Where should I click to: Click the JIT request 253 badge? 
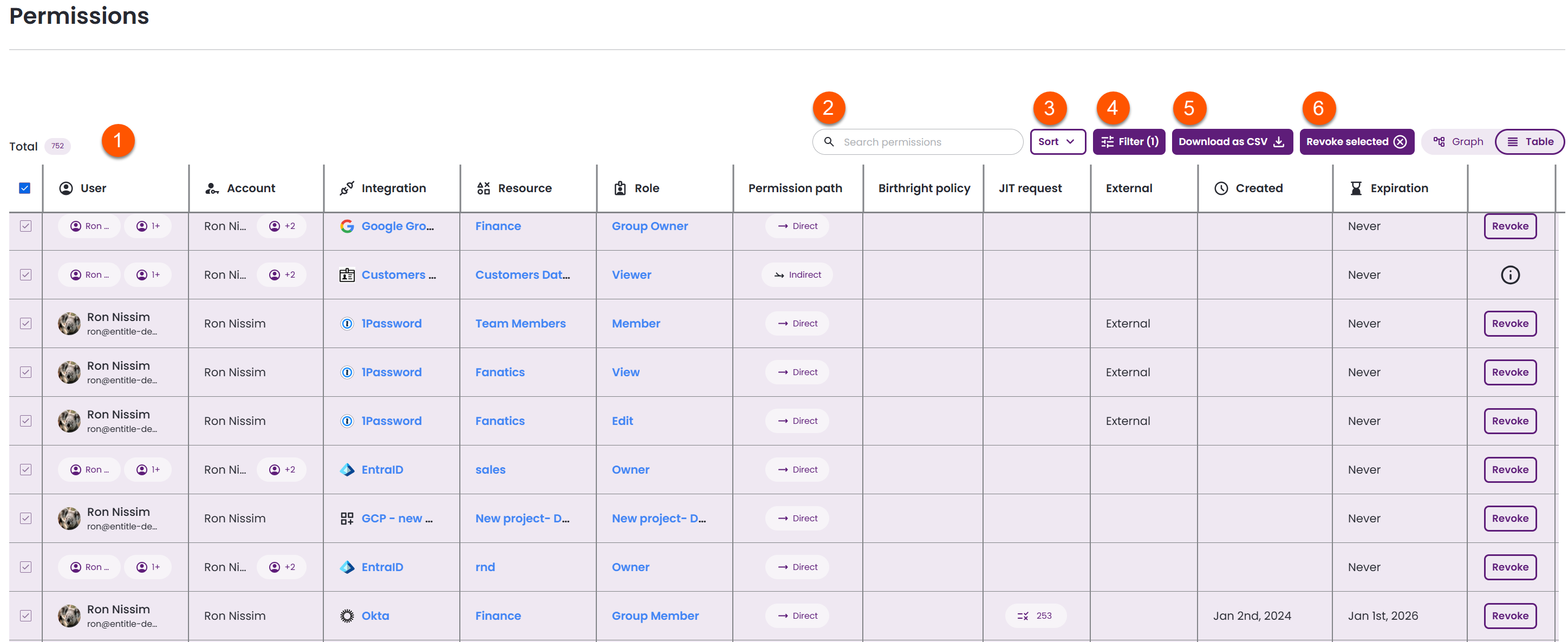coord(1035,616)
